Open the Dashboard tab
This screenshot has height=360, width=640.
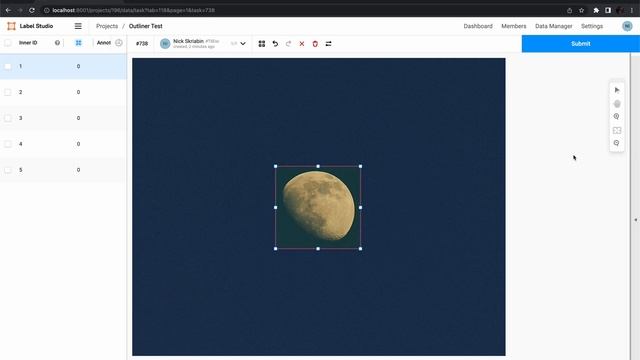pos(478,26)
